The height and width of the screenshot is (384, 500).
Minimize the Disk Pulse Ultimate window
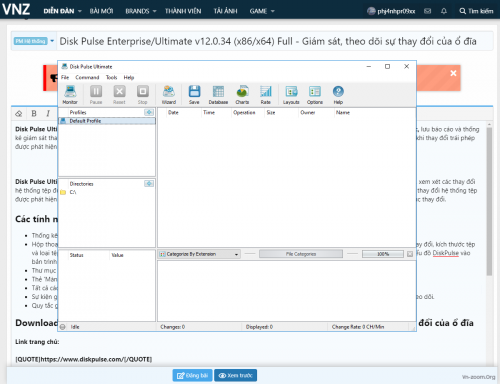(369, 66)
